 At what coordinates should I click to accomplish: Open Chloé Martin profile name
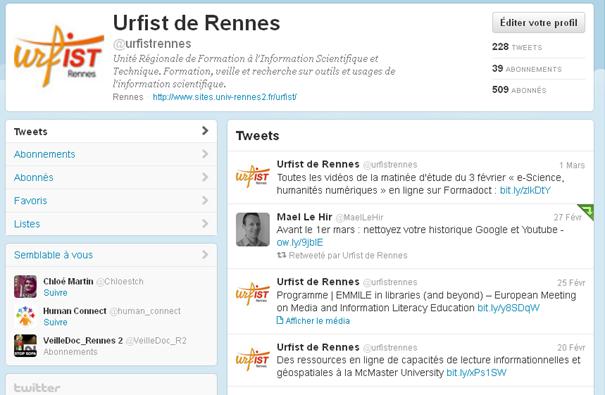[x=68, y=281]
